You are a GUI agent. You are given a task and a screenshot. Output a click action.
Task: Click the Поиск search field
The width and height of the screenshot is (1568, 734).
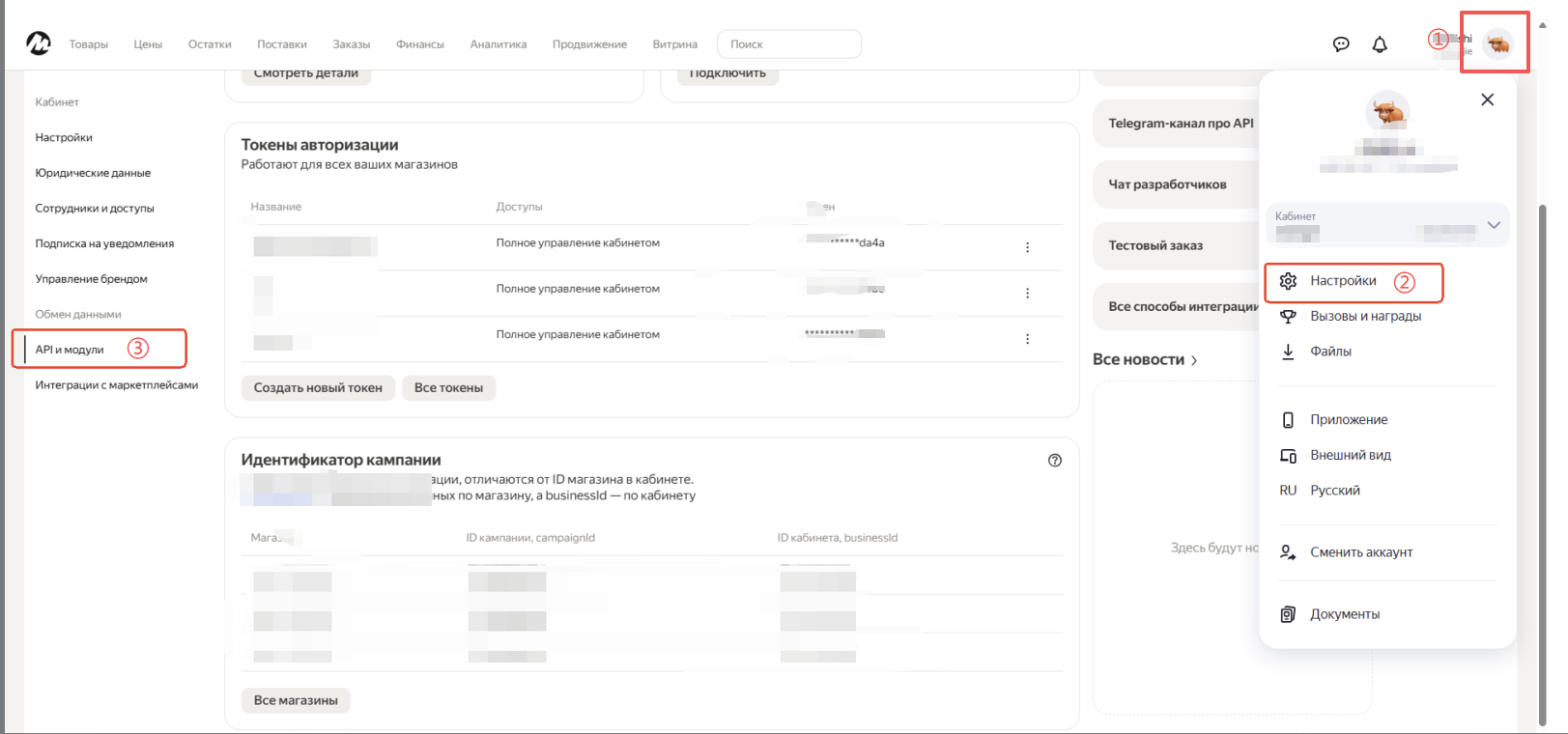(x=789, y=44)
